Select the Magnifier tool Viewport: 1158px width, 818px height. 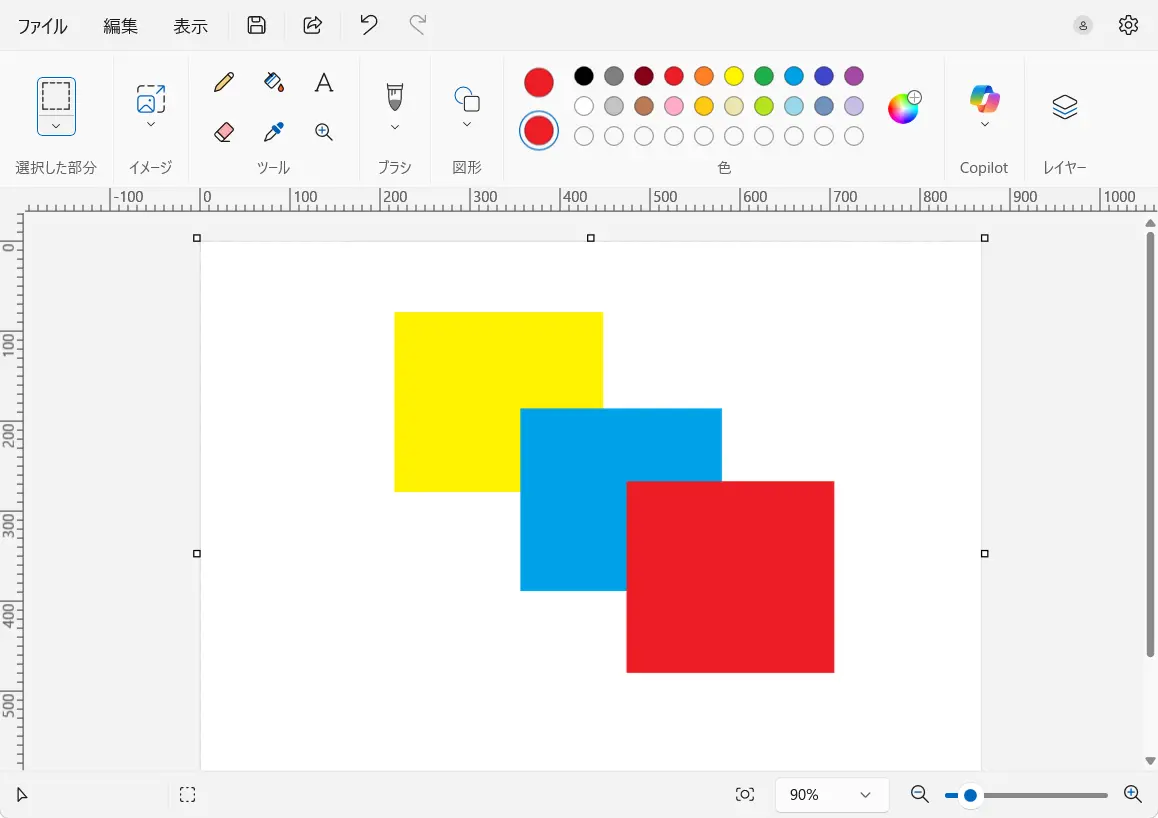(x=323, y=132)
